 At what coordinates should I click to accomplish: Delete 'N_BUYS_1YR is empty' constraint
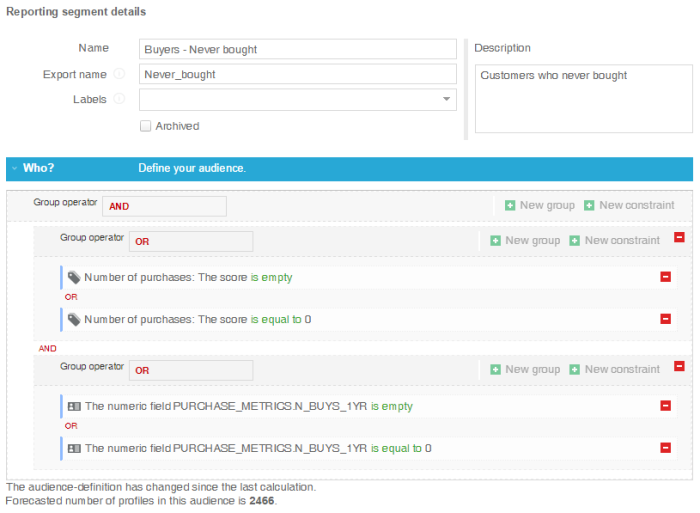tap(666, 406)
